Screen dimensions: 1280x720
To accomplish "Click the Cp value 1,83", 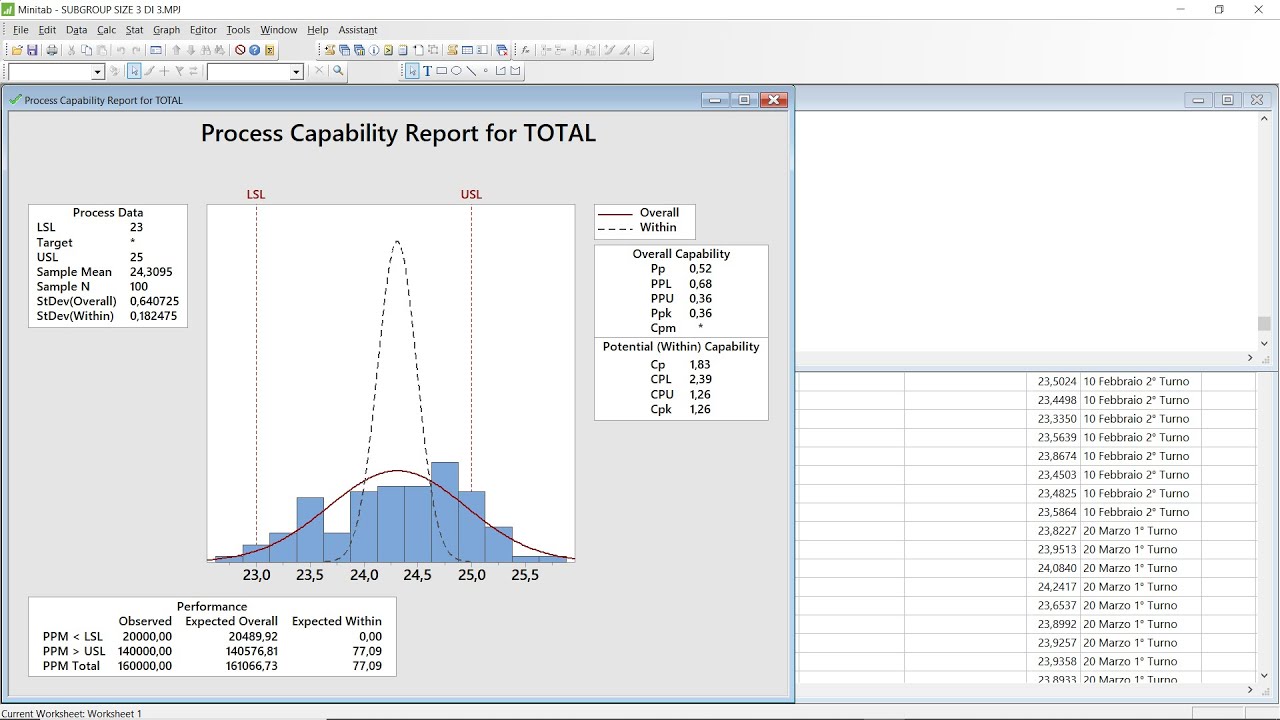I will 700,365.
